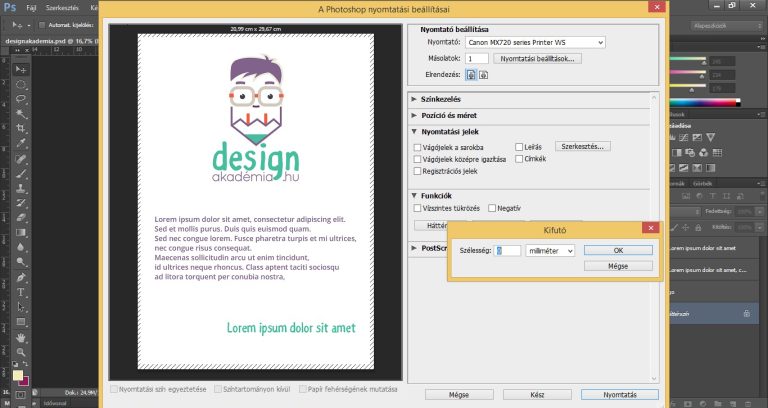Viewport: 768px width, 408px height.
Task: Select the Path Selection tool
Action: pyautogui.click(x=21, y=307)
